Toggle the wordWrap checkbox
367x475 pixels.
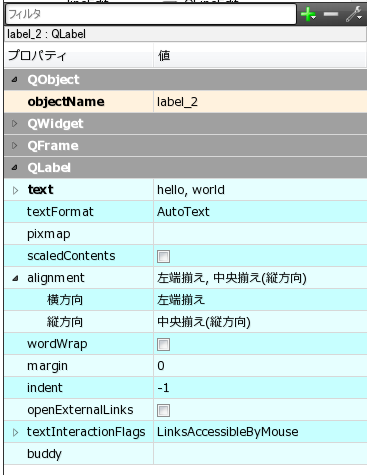163,344
